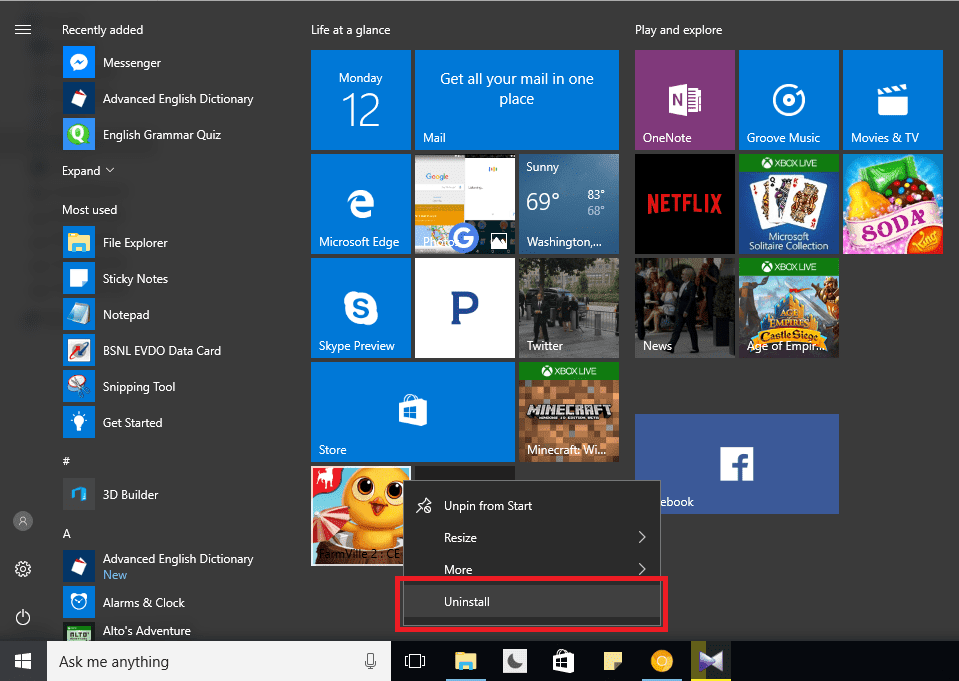Open the Skype Preview tile
Screen dimensions: 959x681
tap(361, 308)
